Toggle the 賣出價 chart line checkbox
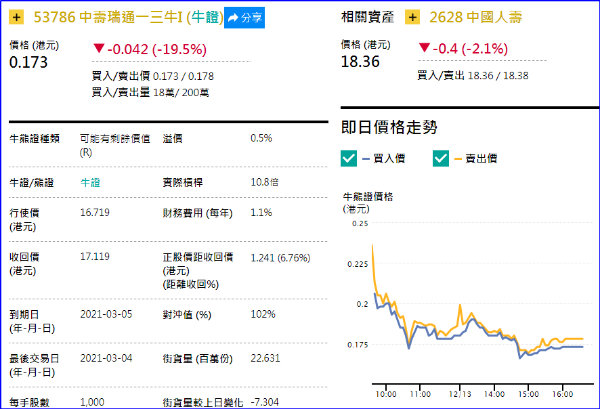This screenshot has height=409, width=600. click(441, 158)
